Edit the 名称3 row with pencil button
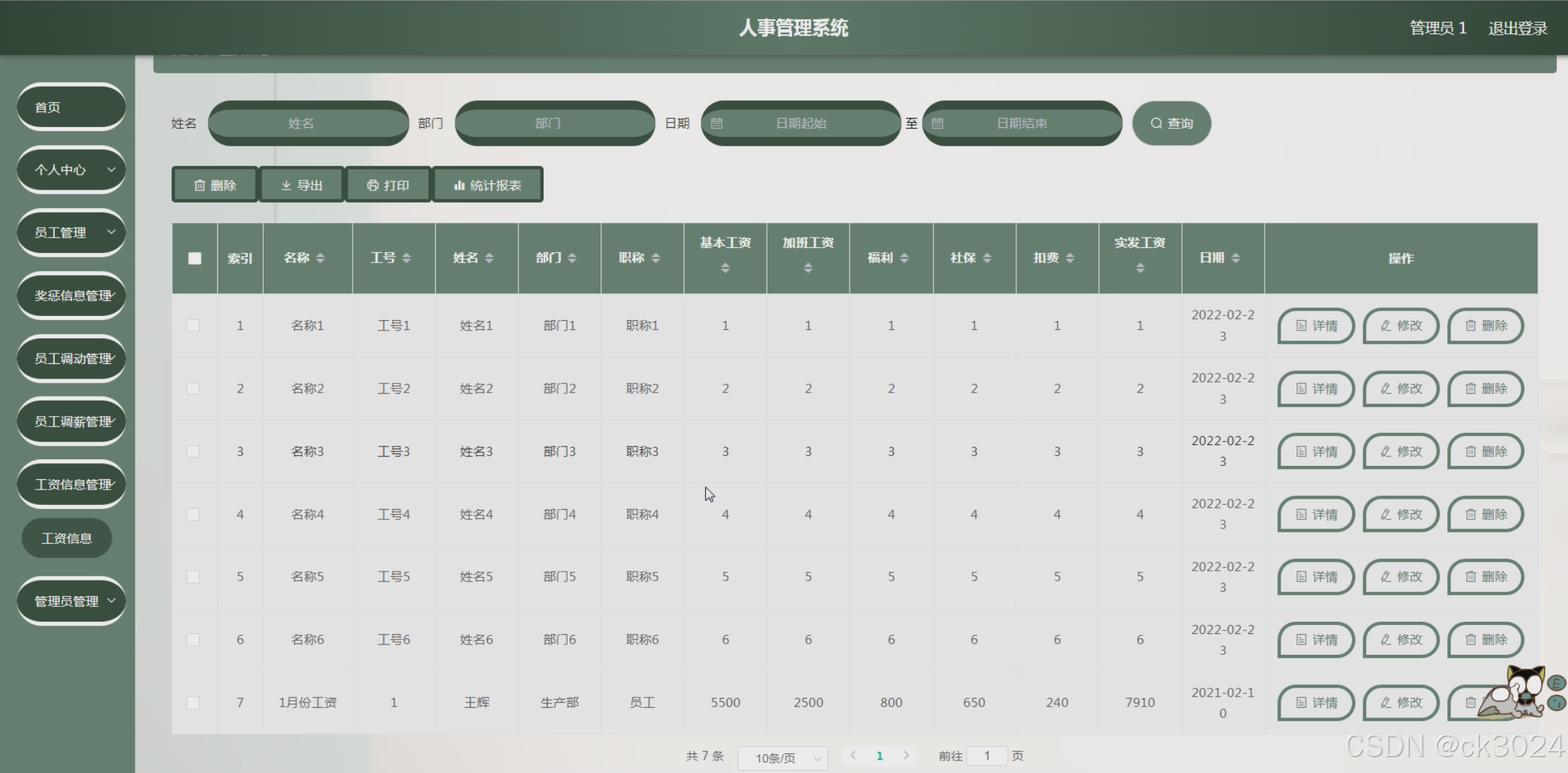Viewport: 1568px width, 773px height. coord(1401,451)
